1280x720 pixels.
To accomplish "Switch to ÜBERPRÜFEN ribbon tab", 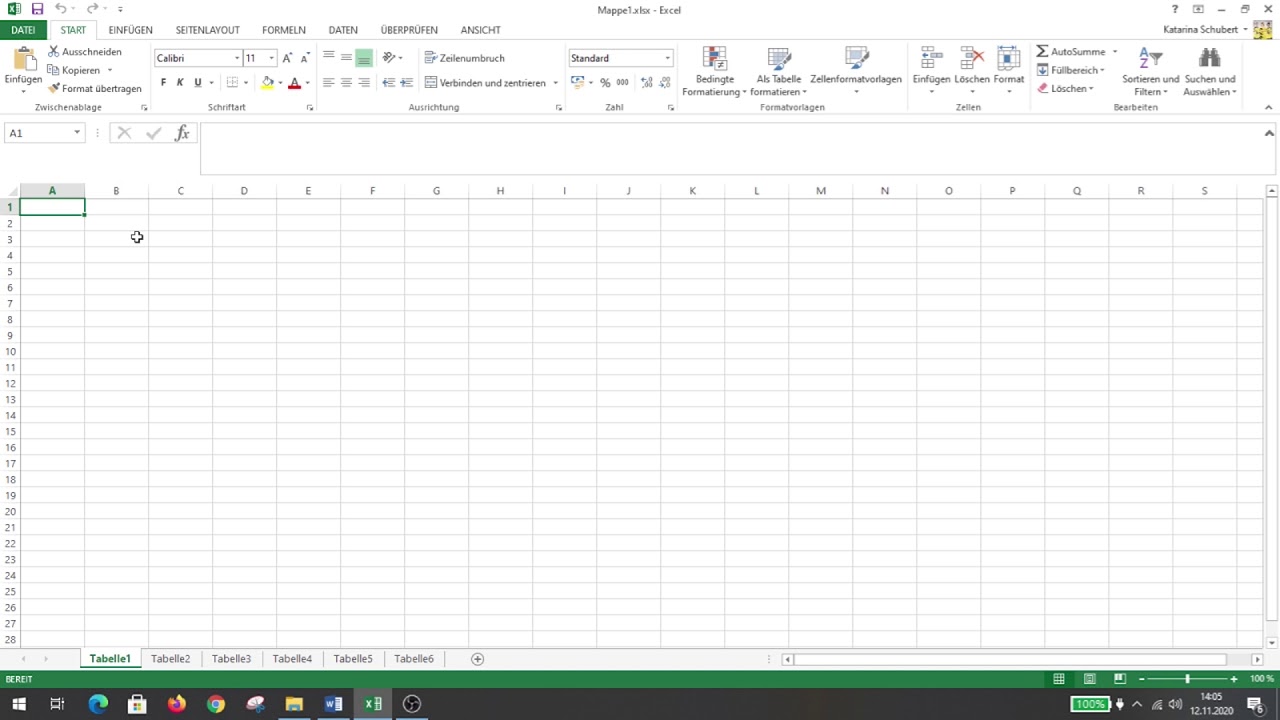I will (x=409, y=30).
